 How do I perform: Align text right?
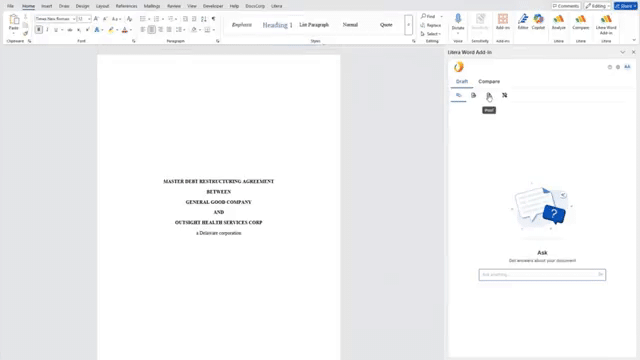[160, 30]
